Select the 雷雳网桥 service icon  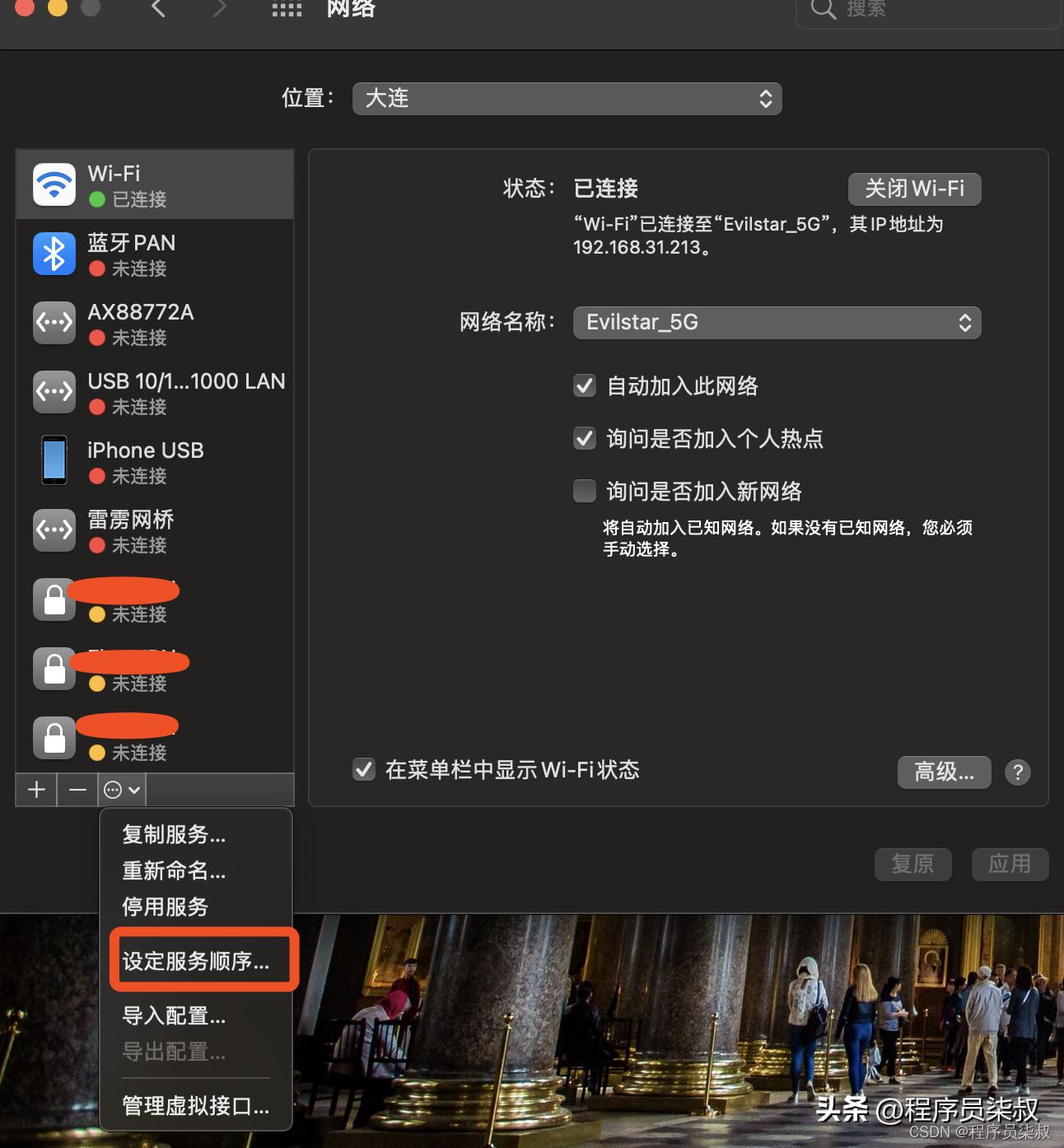(x=54, y=530)
